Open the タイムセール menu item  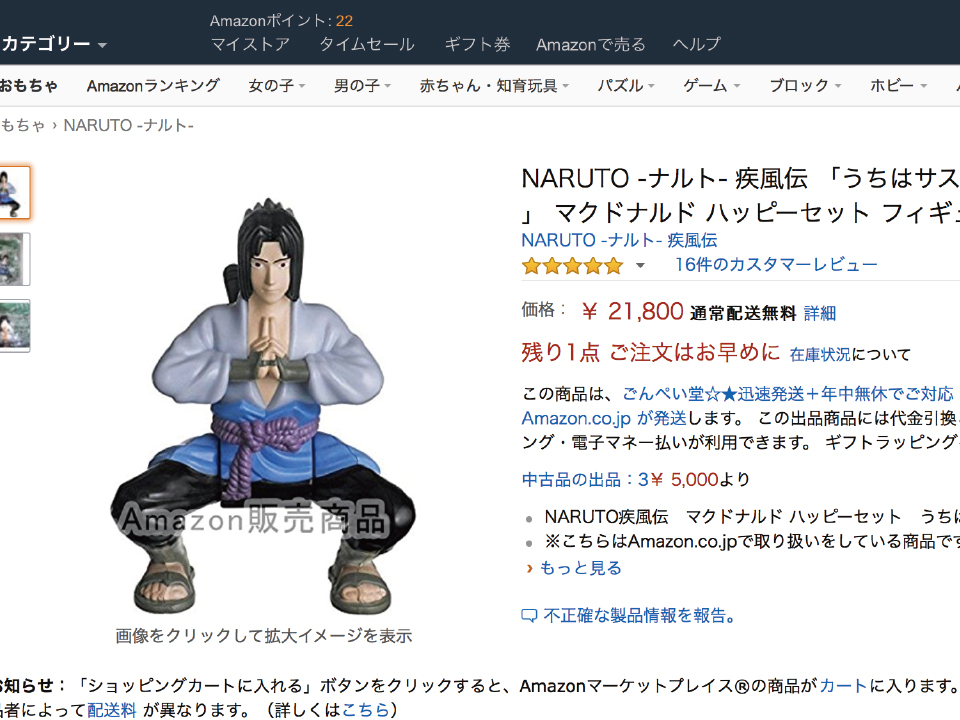(367, 44)
